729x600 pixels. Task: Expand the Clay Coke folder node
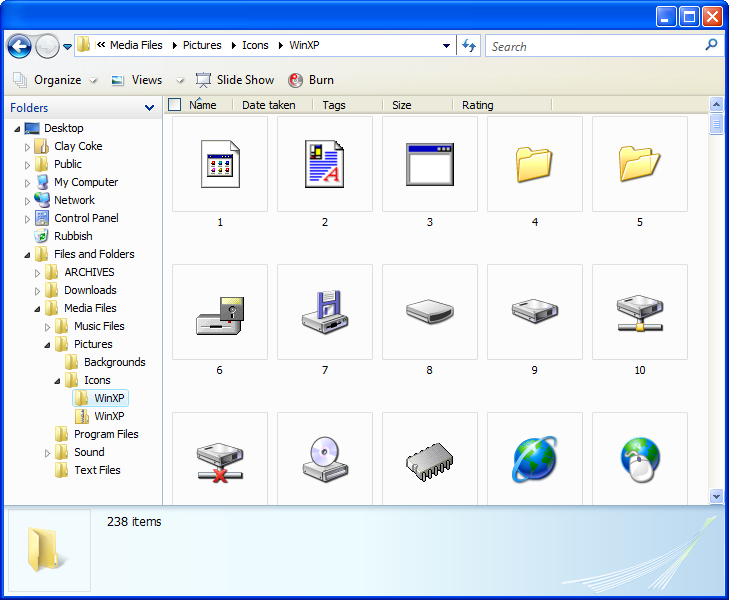(27, 147)
